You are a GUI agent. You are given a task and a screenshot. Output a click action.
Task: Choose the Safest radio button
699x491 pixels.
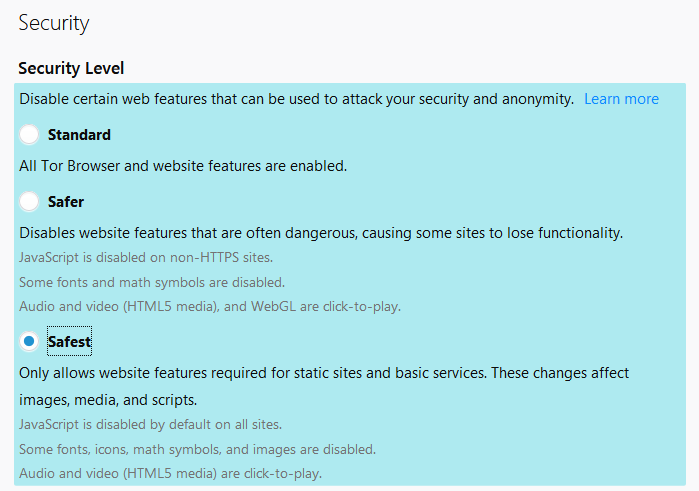(x=29, y=341)
